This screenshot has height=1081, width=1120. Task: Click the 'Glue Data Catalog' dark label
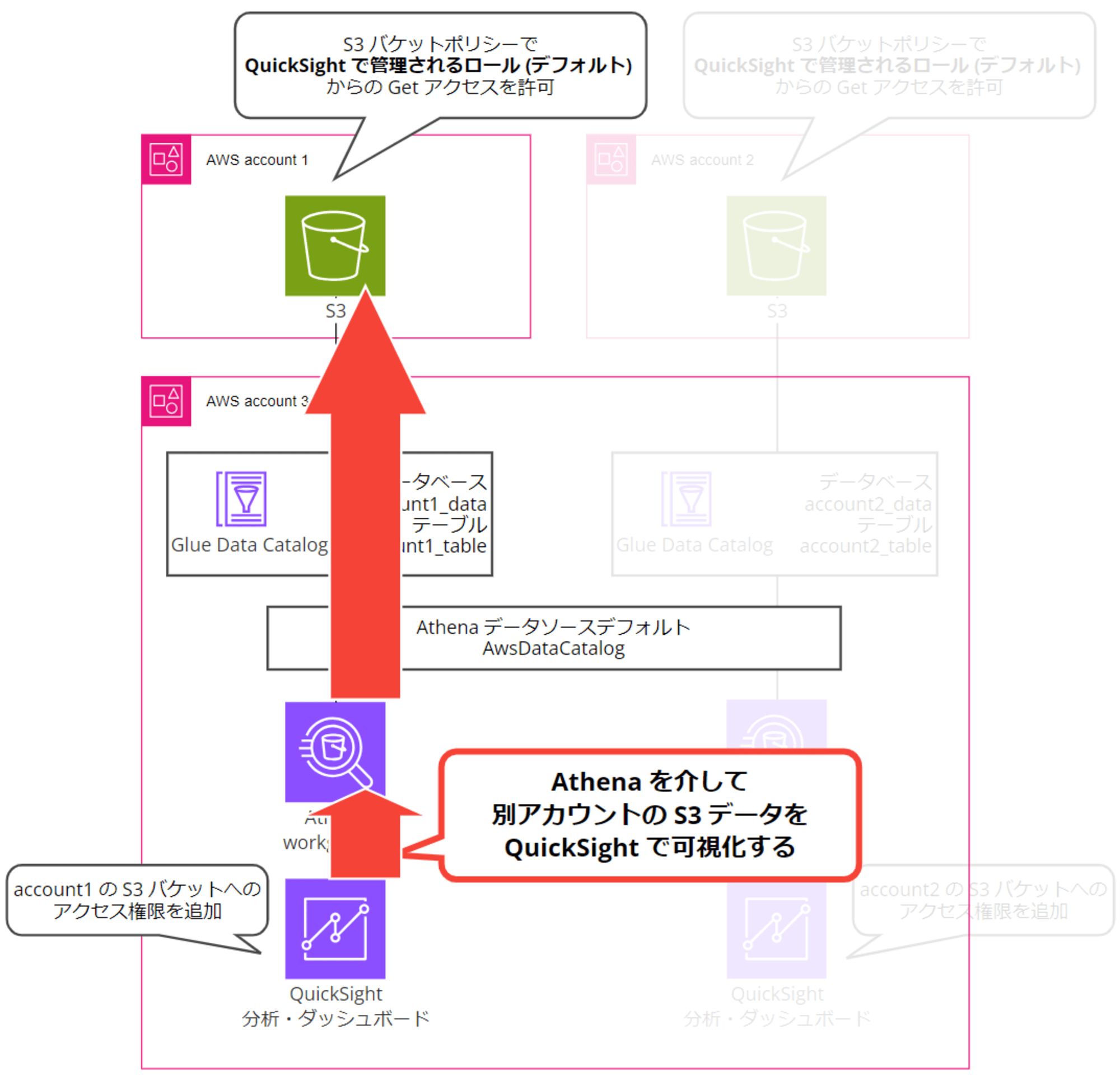click(250, 545)
